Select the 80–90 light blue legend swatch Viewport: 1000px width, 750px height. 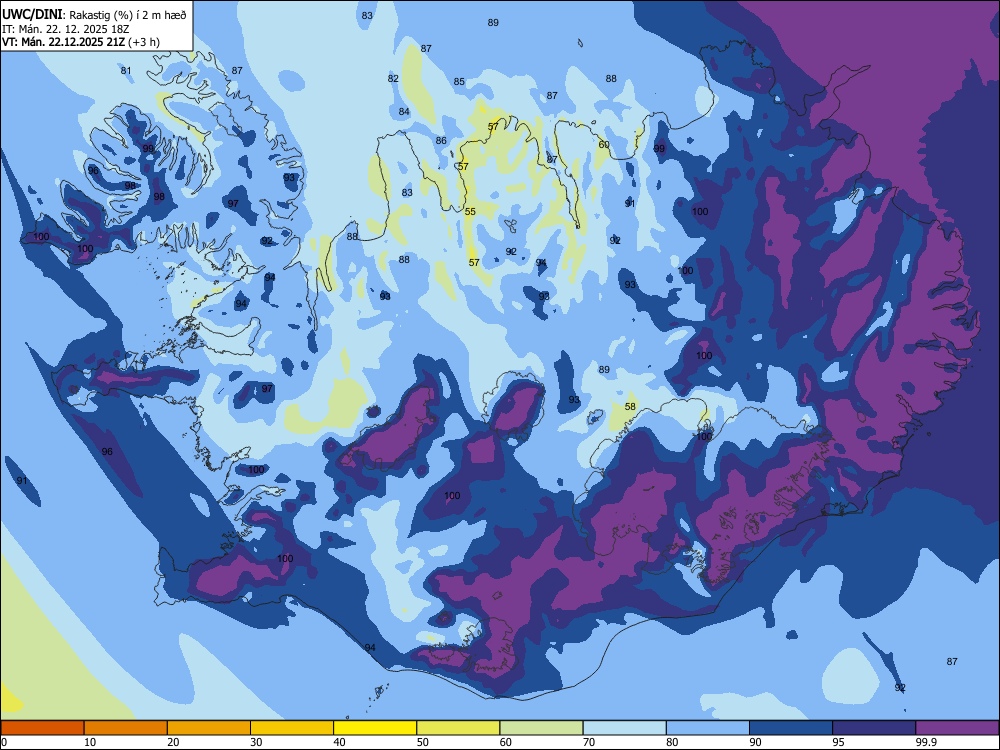(x=708, y=728)
